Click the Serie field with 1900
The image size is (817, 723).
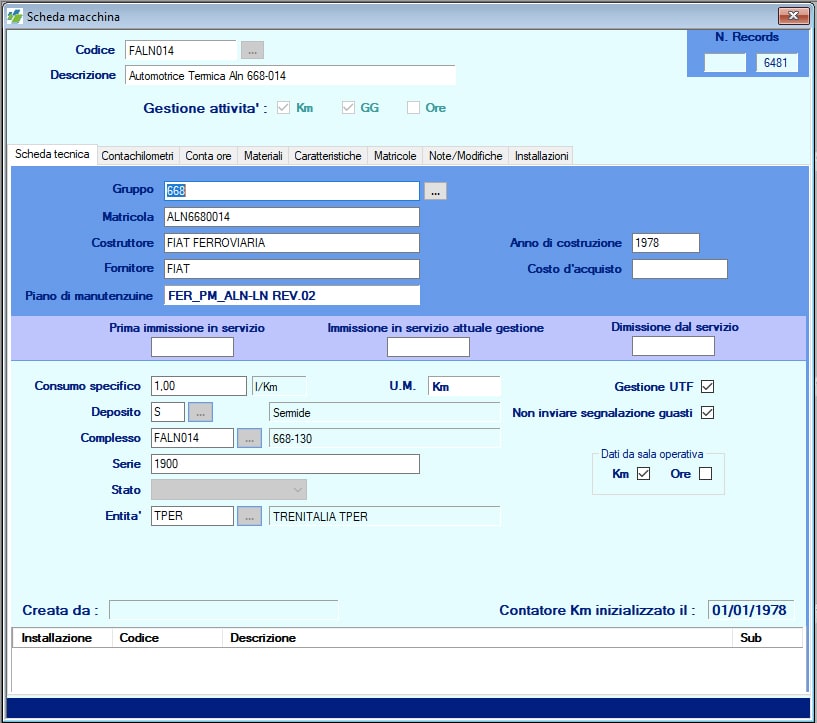coord(285,464)
